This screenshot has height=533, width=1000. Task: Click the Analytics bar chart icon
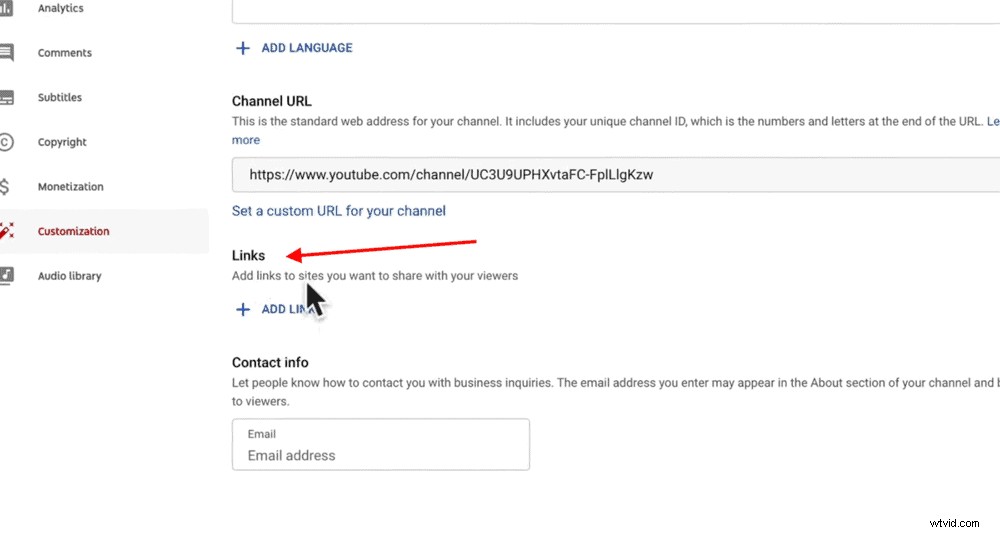6,9
